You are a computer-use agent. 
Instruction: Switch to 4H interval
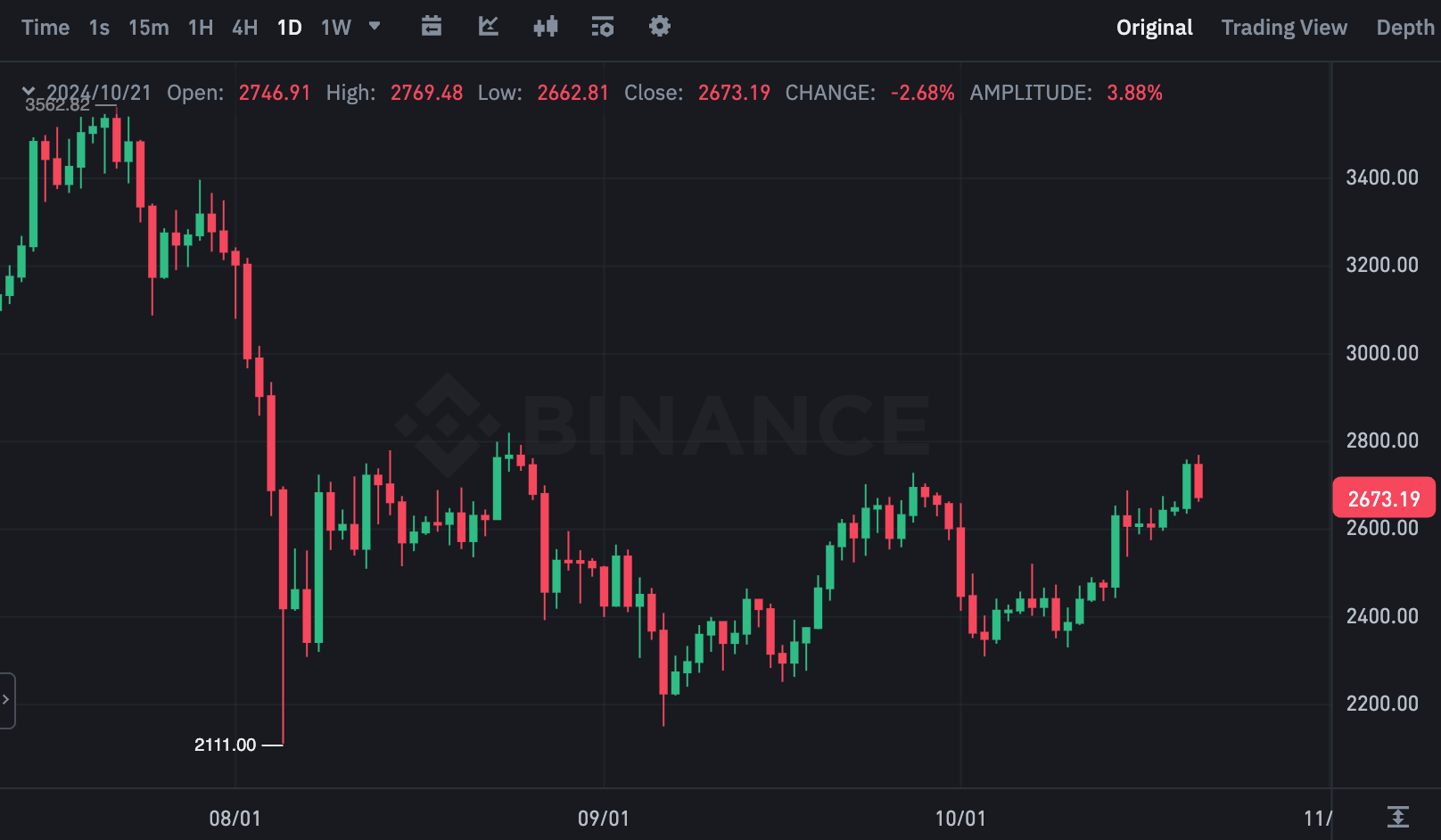[x=245, y=28]
